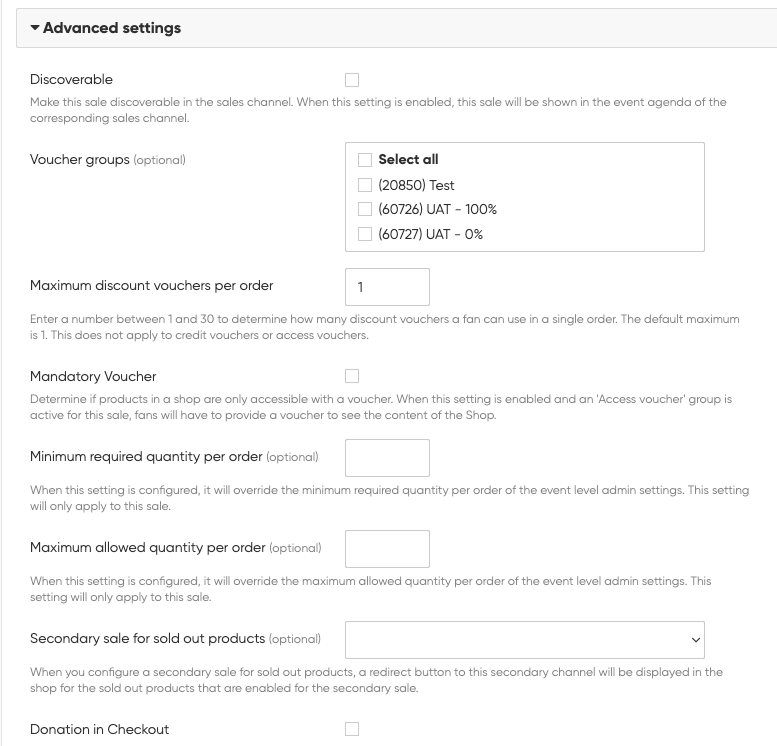This screenshot has height=746, width=777.
Task: Enable the Discoverable checkbox
Action: coord(352,80)
